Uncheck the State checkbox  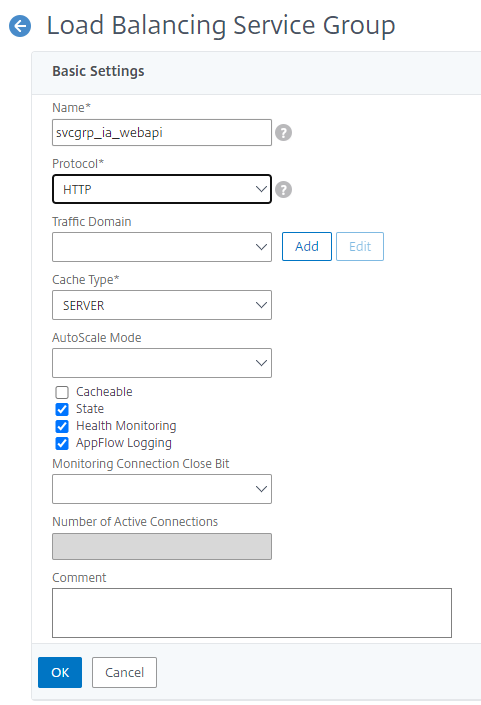coord(62,409)
